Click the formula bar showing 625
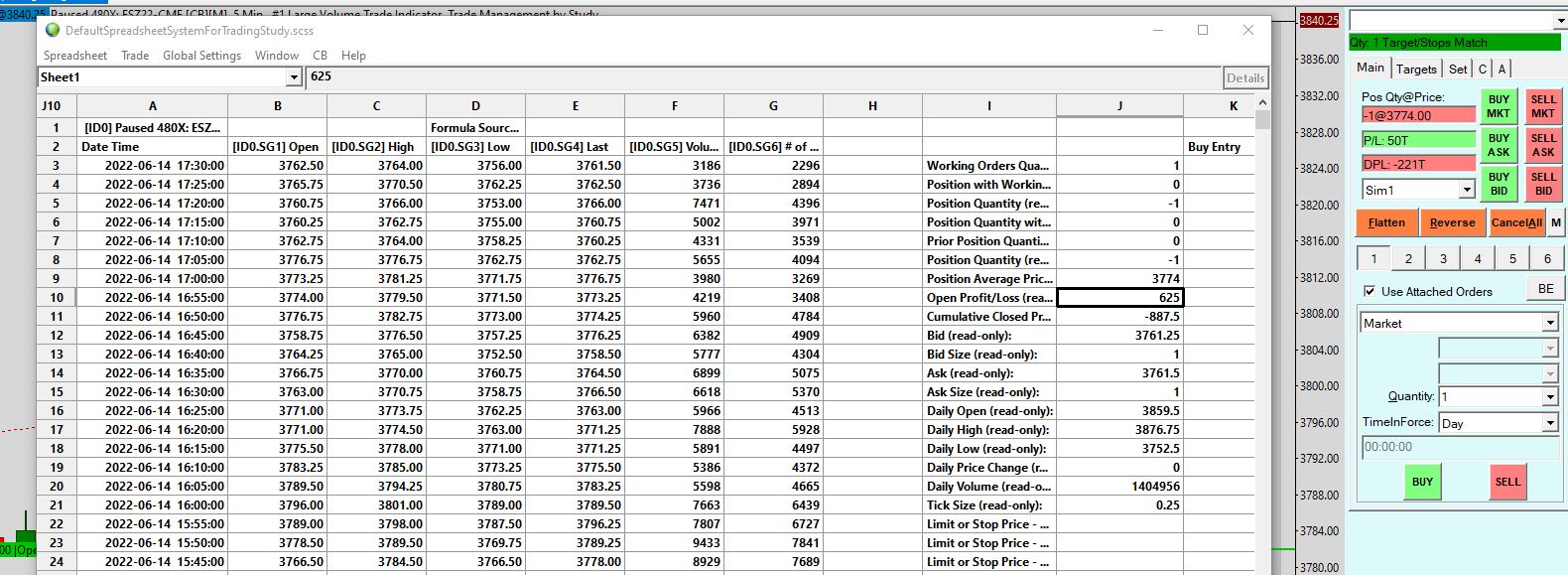This screenshot has width=1568, height=575. click(764, 76)
